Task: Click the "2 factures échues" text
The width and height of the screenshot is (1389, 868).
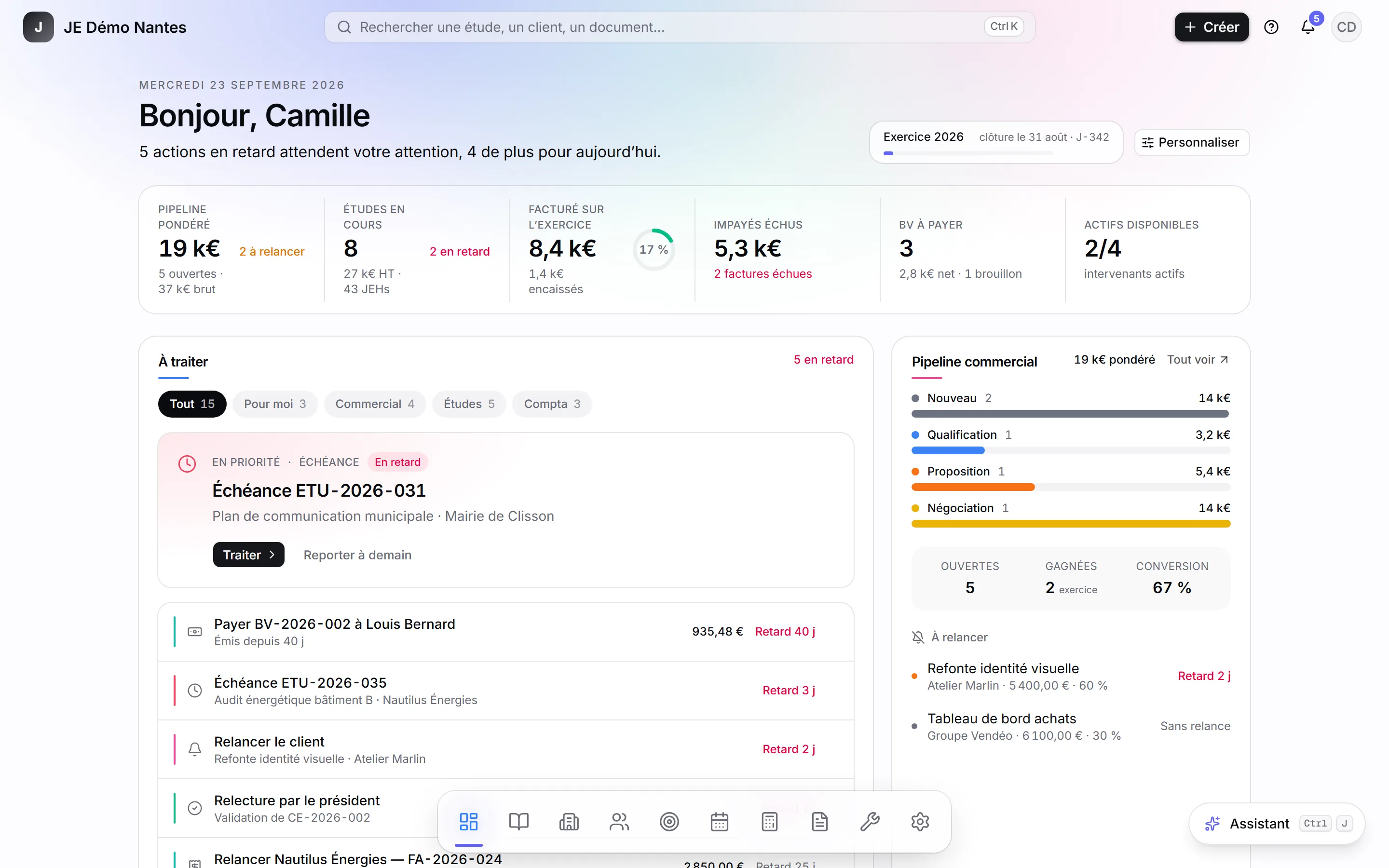Action: [763, 274]
